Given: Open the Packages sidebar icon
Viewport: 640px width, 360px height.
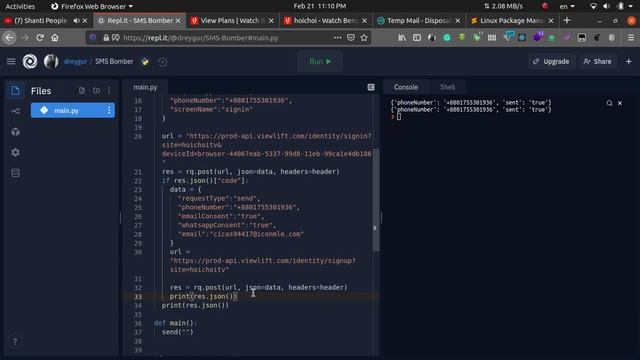Looking at the screenshot, I should [16, 132].
